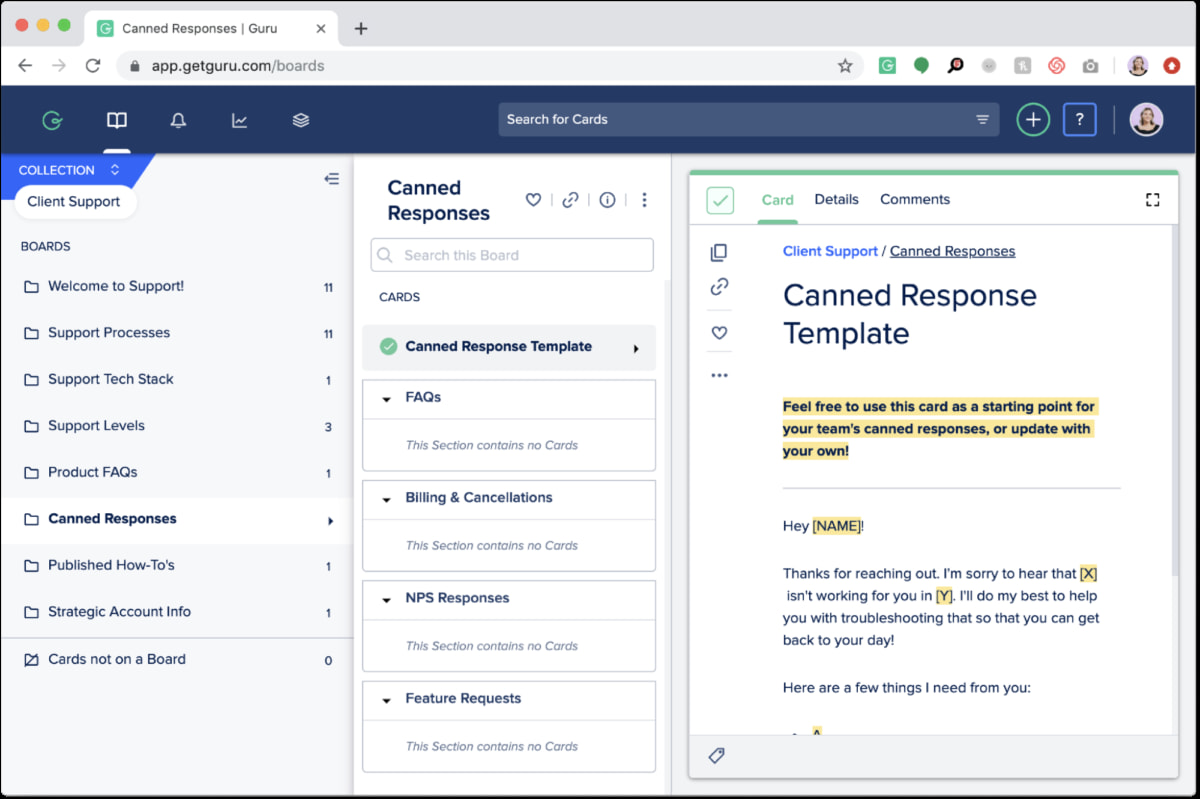1200x799 pixels.
Task: Open the user profile avatar in Guru
Action: click(x=1146, y=120)
